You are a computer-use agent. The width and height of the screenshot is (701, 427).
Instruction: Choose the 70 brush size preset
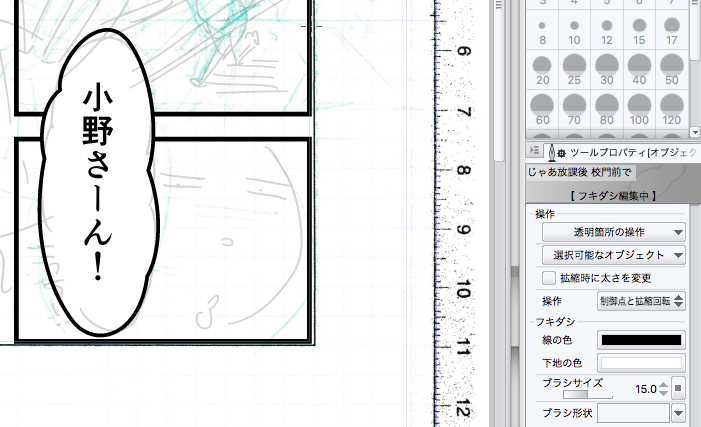click(x=574, y=110)
